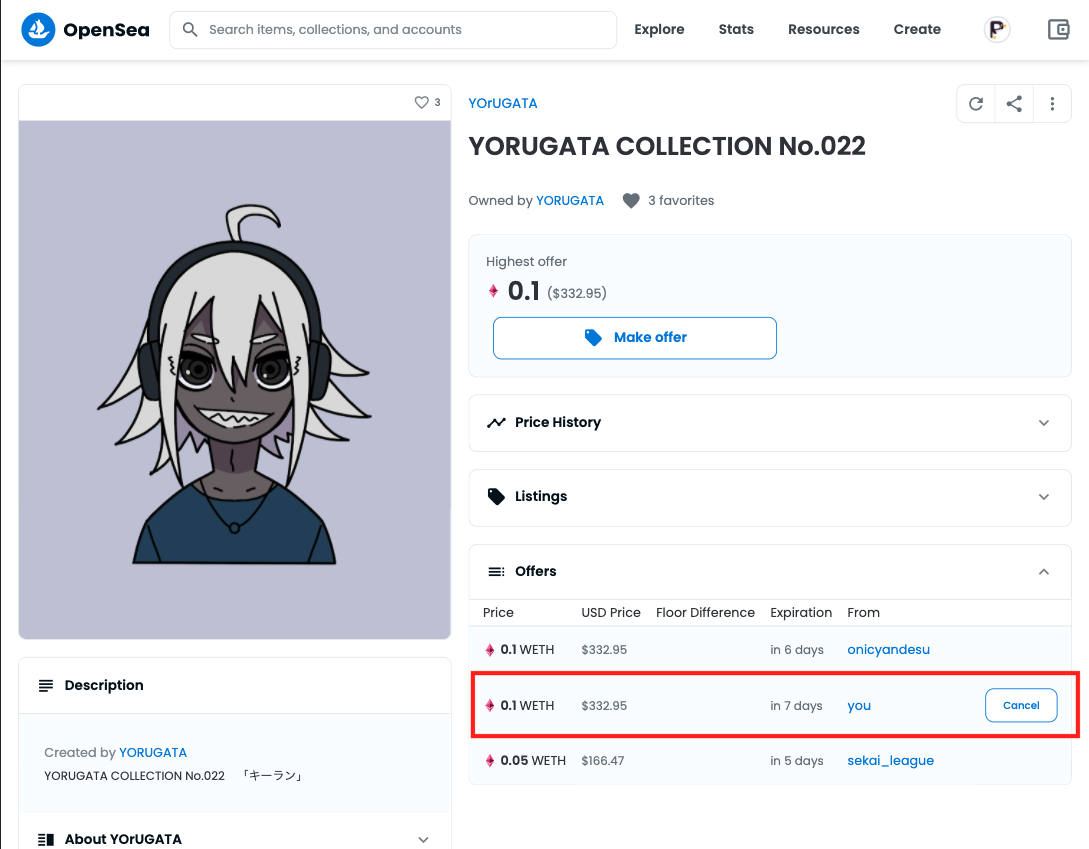Cancel your 0.1 WETH offer
This screenshot has width=1089, height=849.
[x=1021, y=706]
